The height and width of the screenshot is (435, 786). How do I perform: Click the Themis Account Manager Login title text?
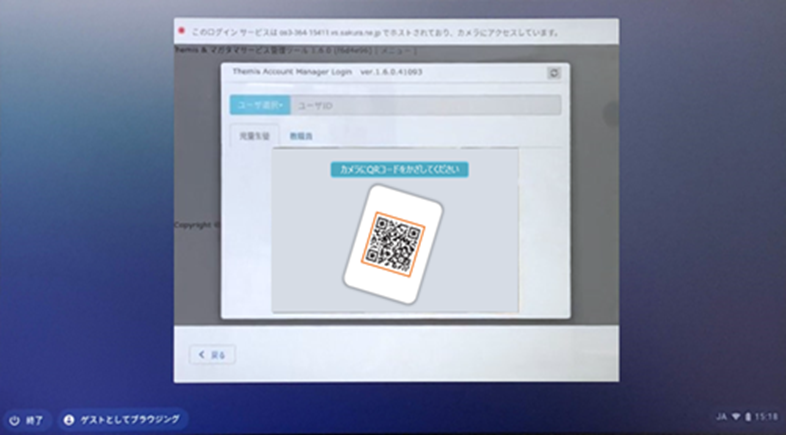click(292, 72)
